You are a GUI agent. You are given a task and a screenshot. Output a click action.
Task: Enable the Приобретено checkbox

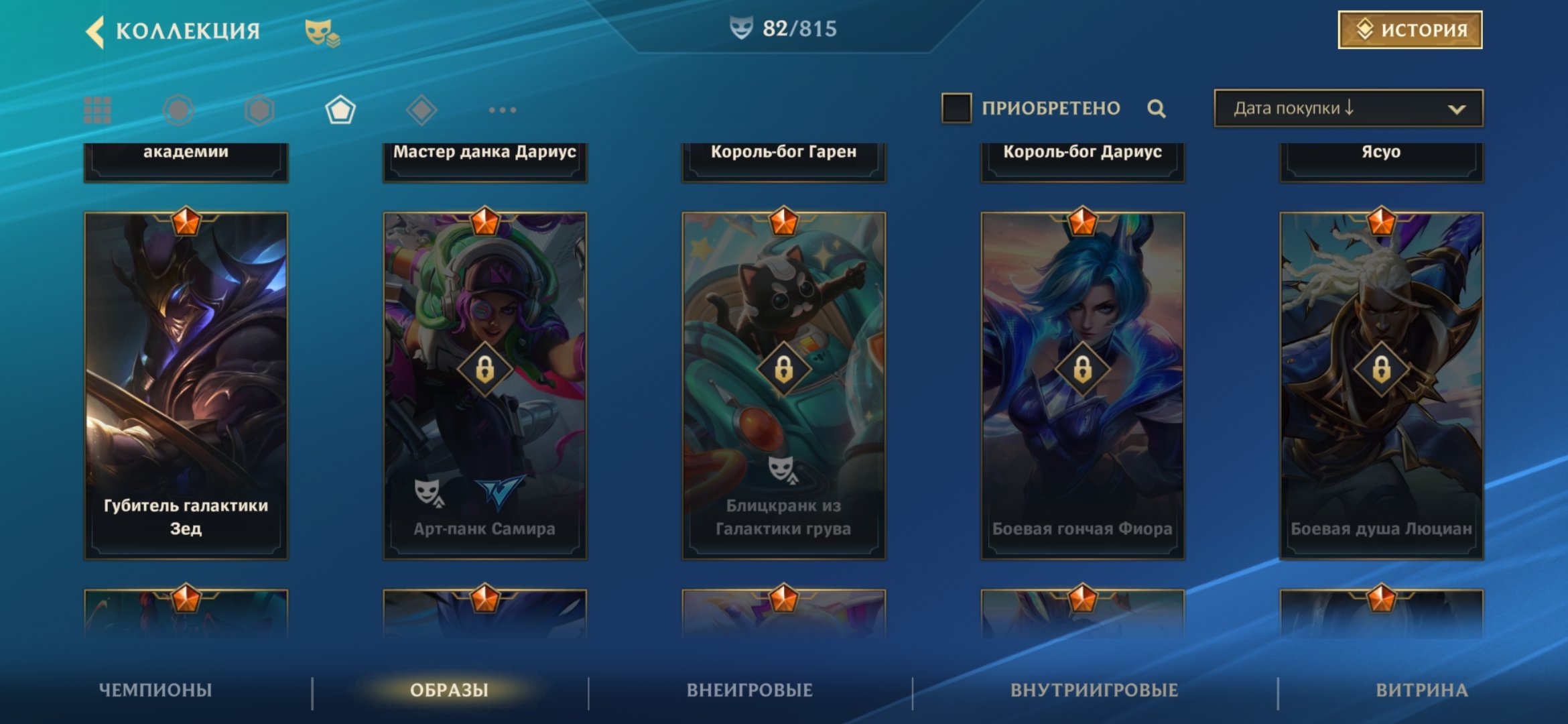[956, 108]
